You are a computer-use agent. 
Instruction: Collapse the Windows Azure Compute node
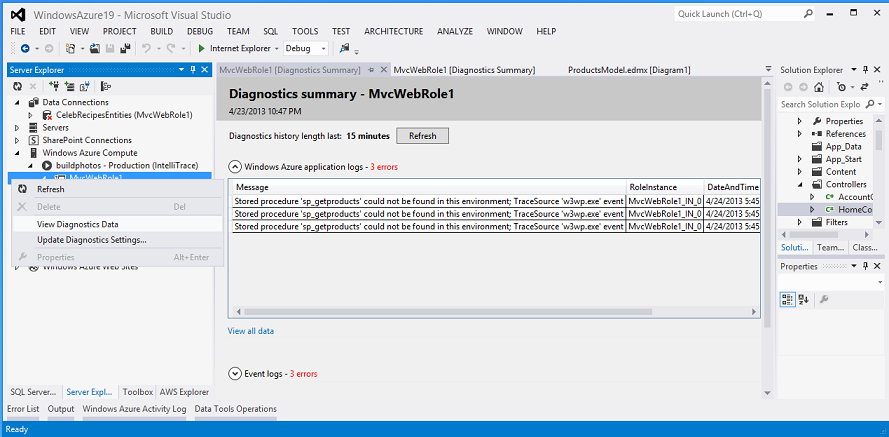point(17,153)
